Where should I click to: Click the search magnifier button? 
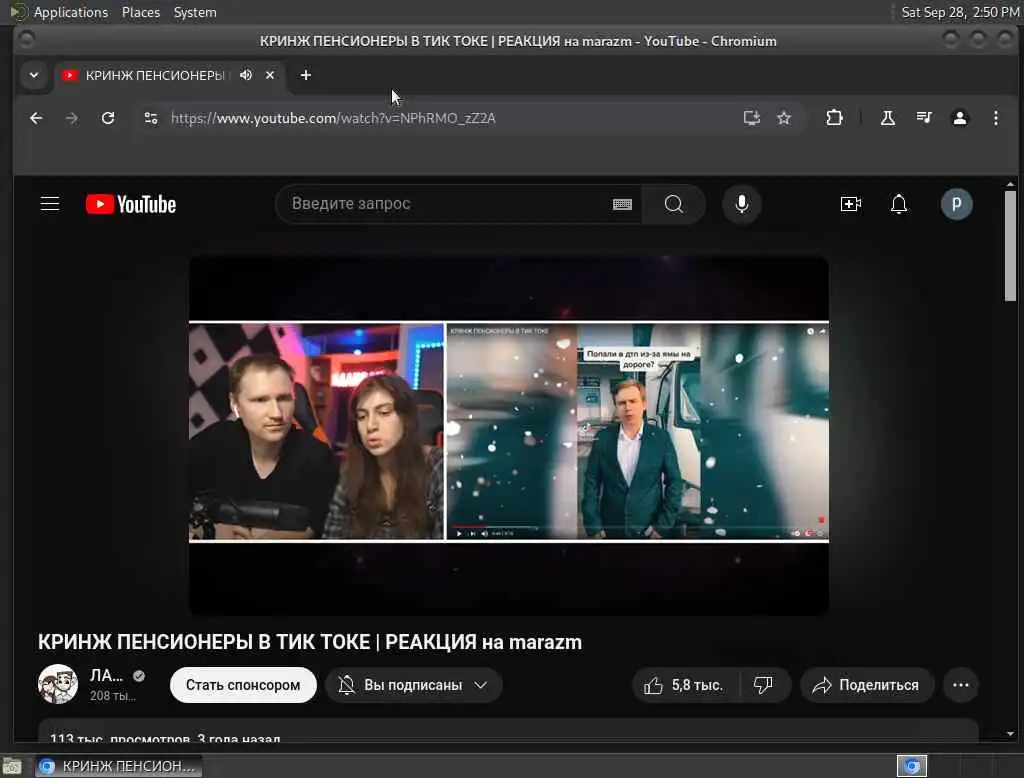pos(673,204)
